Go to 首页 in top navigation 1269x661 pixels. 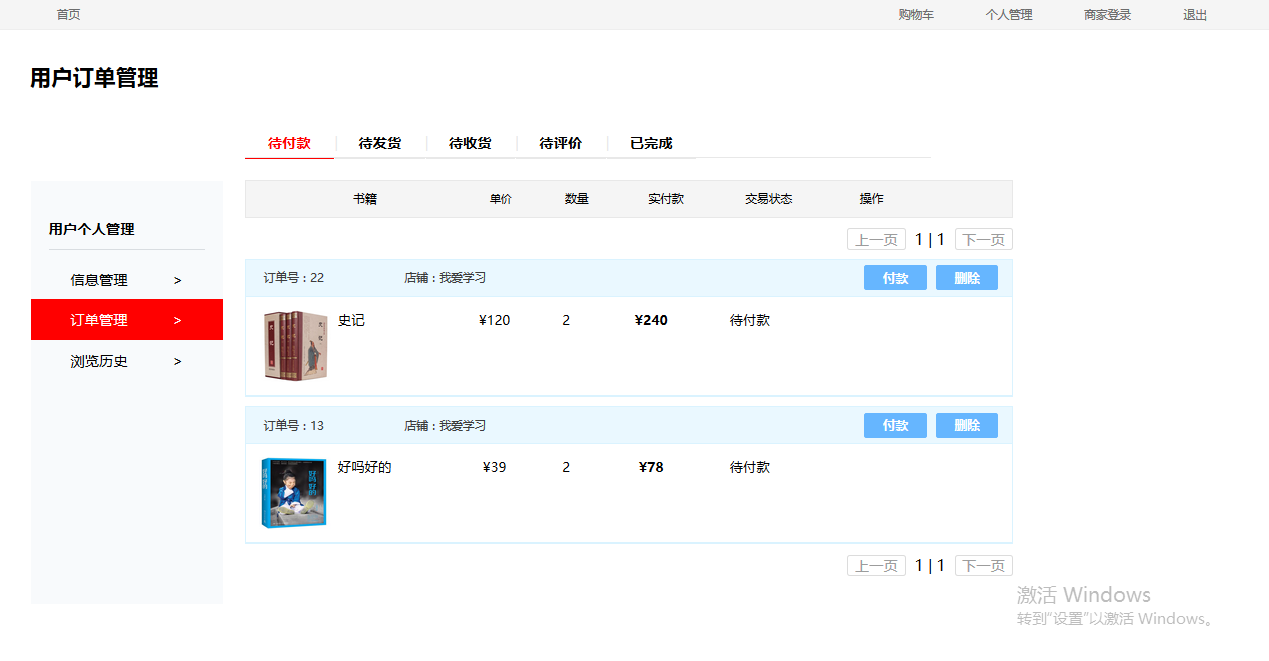point(68,15)
